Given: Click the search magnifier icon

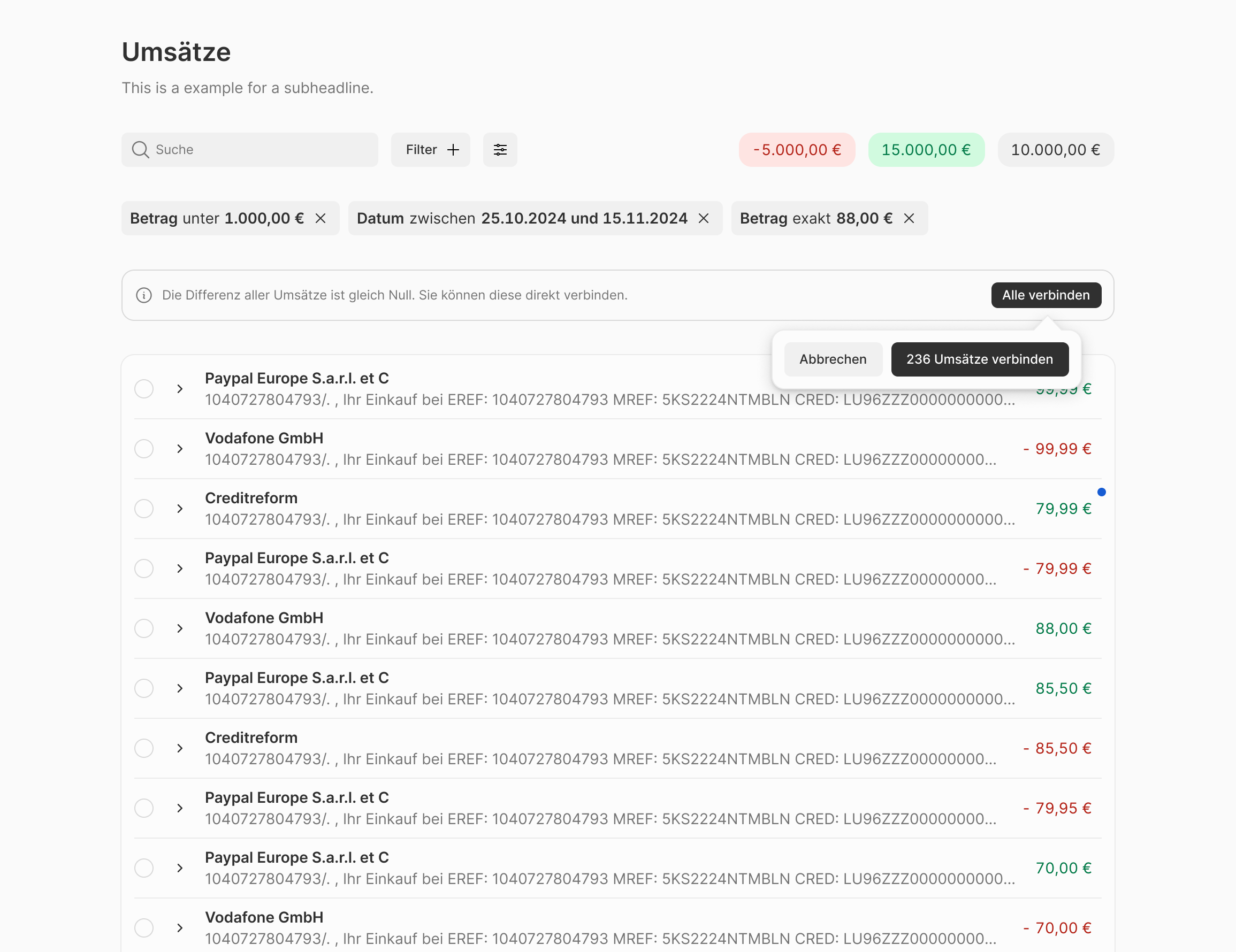Looking at the screenshot, I should click(x=140, y=150).
